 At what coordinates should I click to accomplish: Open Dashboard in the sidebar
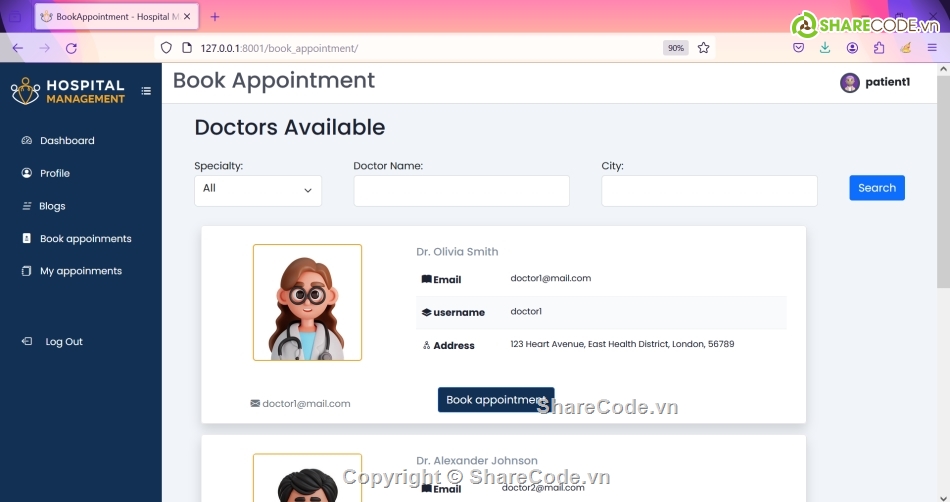(x=67, y=140)
